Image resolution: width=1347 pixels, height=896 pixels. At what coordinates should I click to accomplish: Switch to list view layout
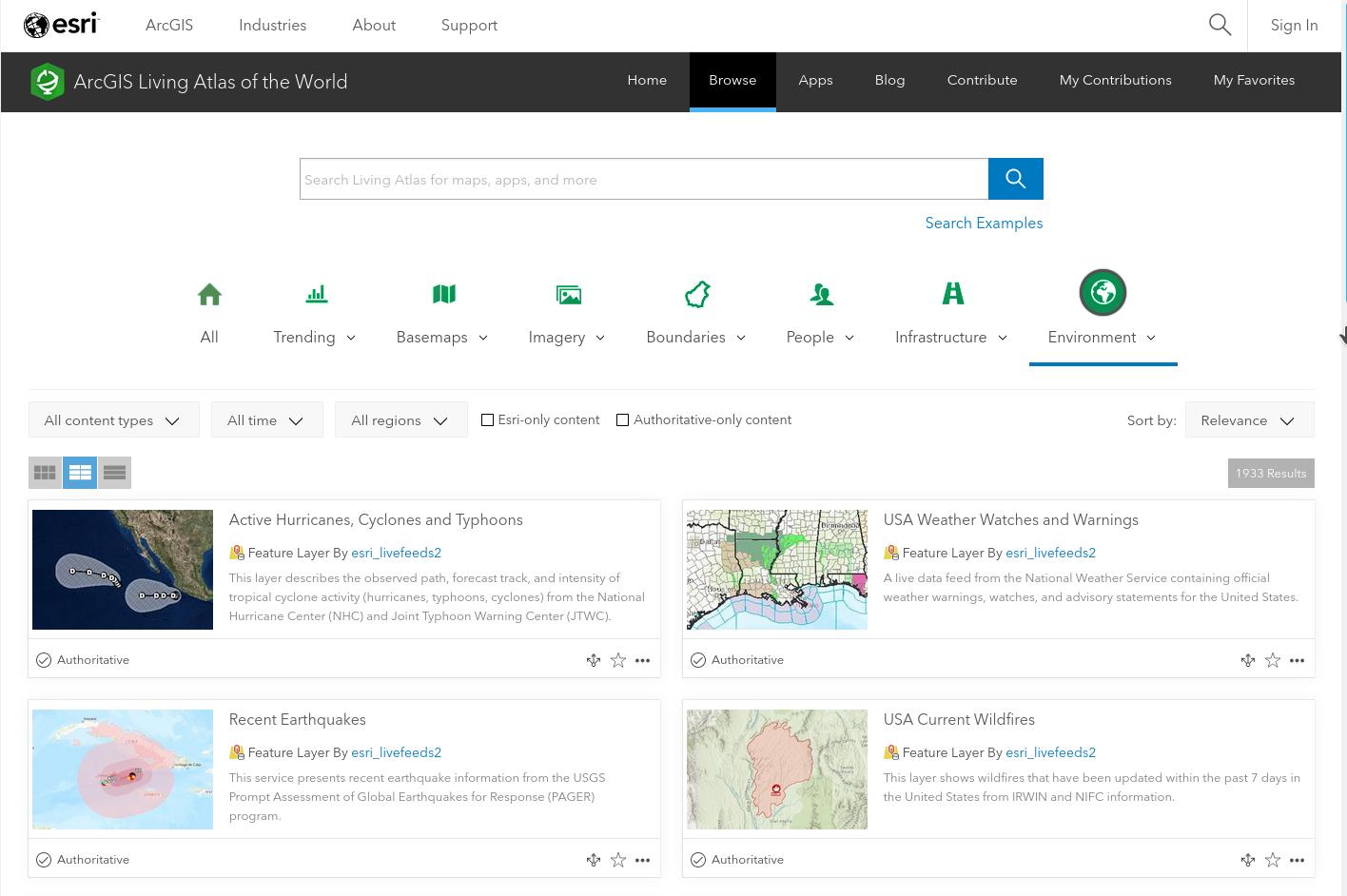(x=115, y=473)
